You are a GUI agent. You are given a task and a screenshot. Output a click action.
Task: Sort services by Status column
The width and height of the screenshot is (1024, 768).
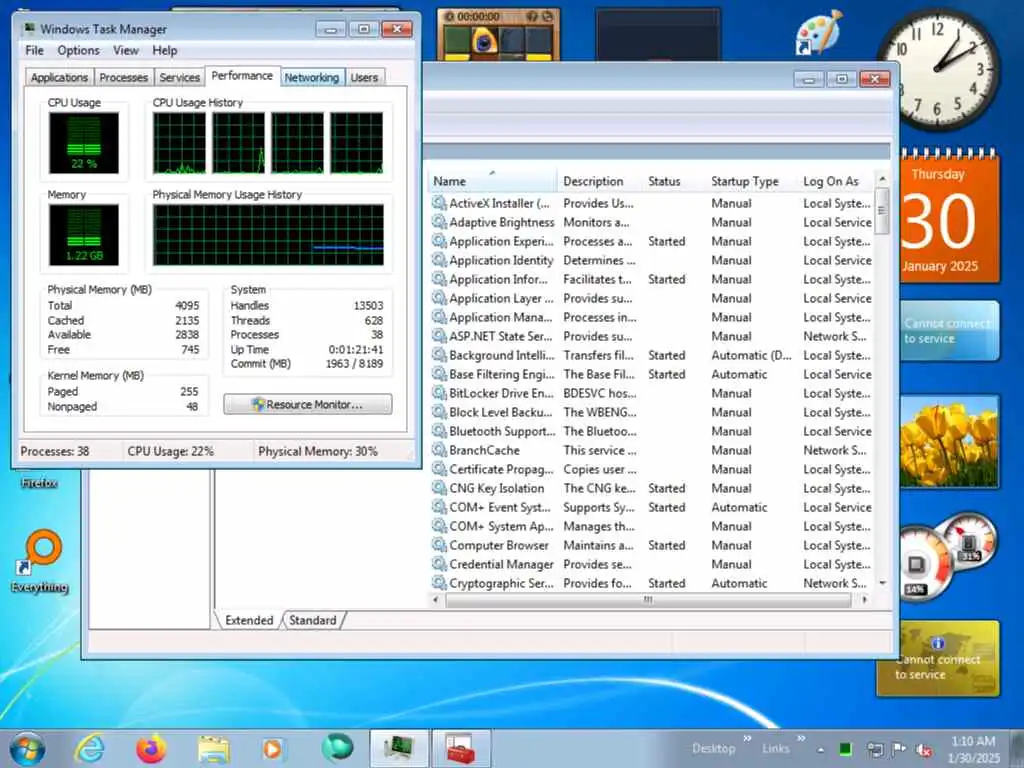point(674,181)
